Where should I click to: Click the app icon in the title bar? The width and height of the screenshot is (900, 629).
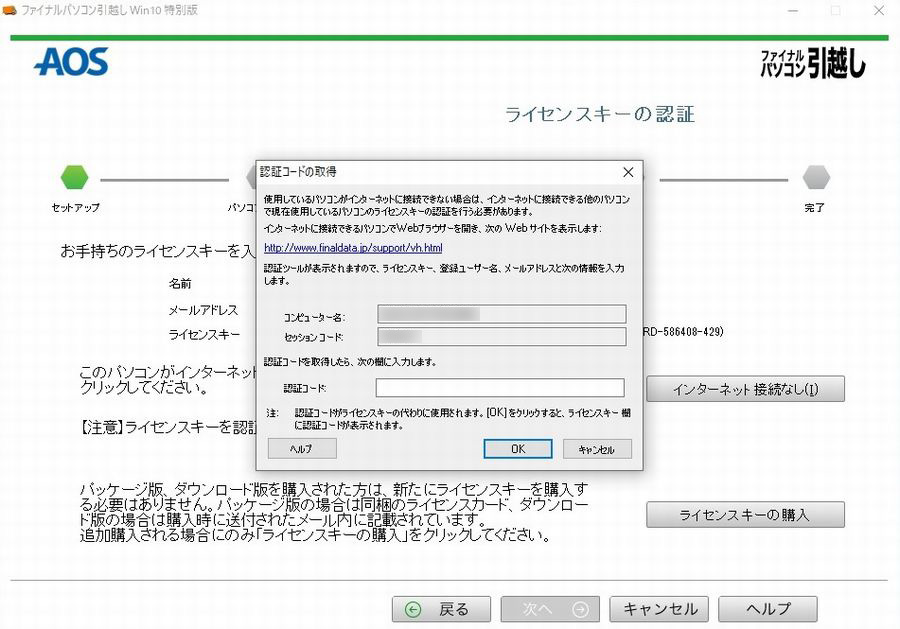click(x=10, y=10)
